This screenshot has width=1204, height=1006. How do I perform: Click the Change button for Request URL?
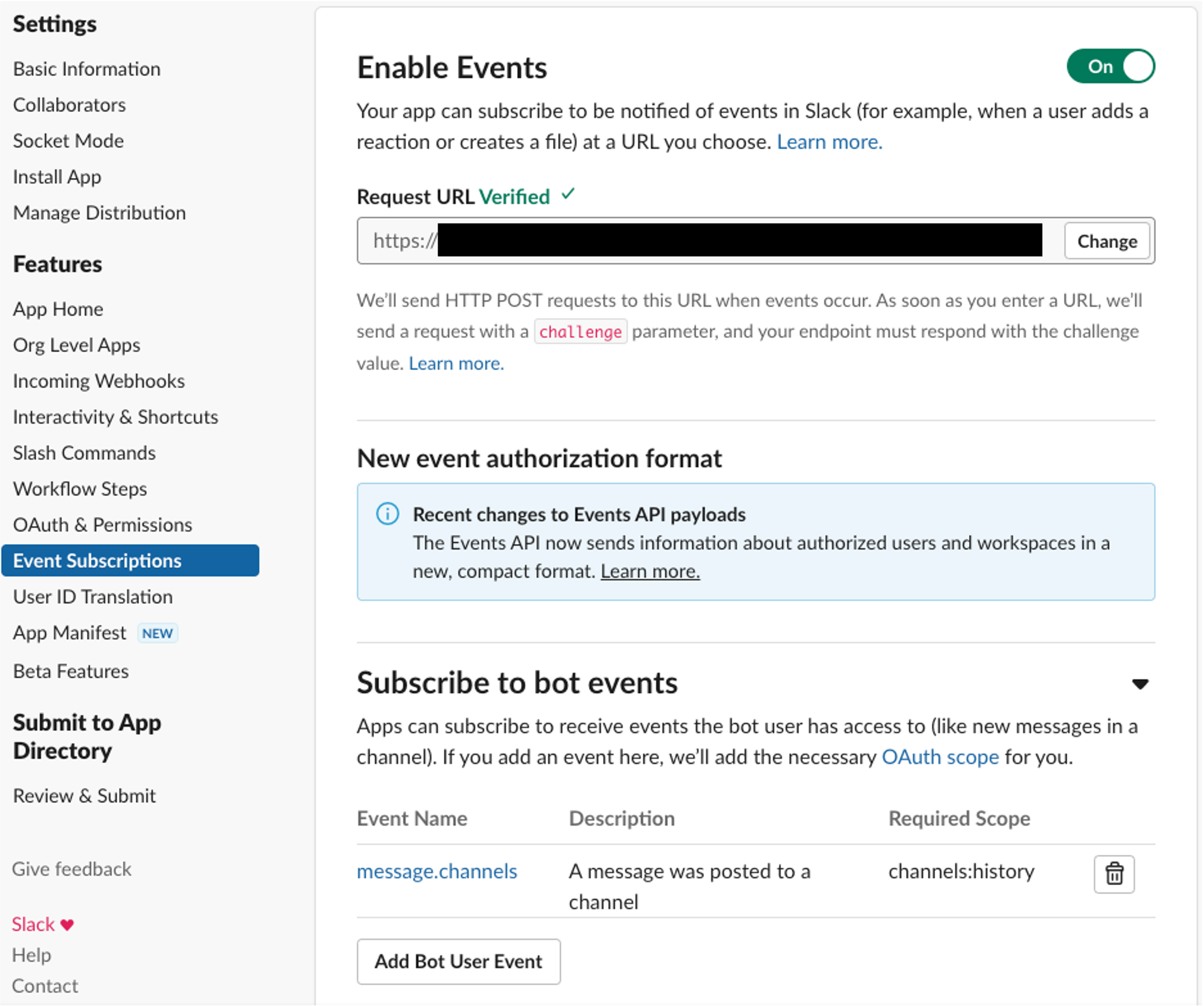[1107, 241]
